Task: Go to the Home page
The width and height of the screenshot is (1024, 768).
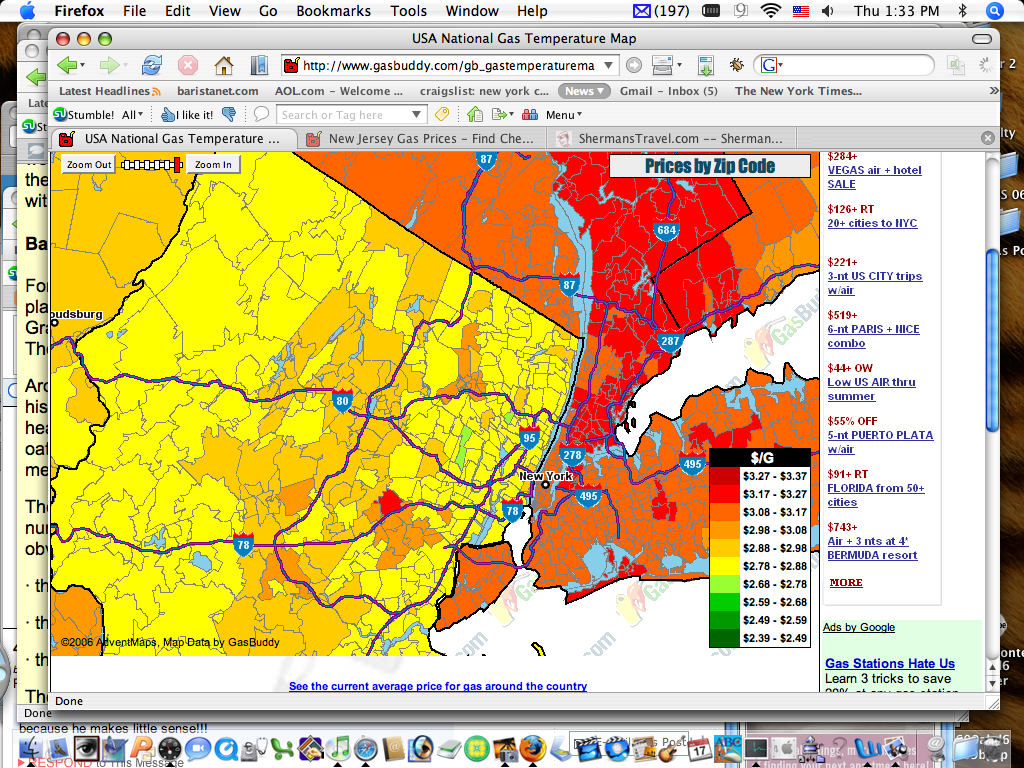Action: click(x=224, y=65)
